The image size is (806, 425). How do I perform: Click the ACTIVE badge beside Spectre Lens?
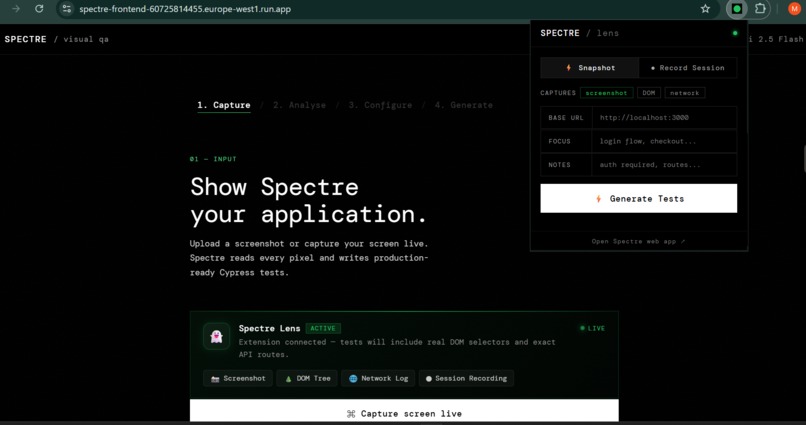click(x=323, y=328)
